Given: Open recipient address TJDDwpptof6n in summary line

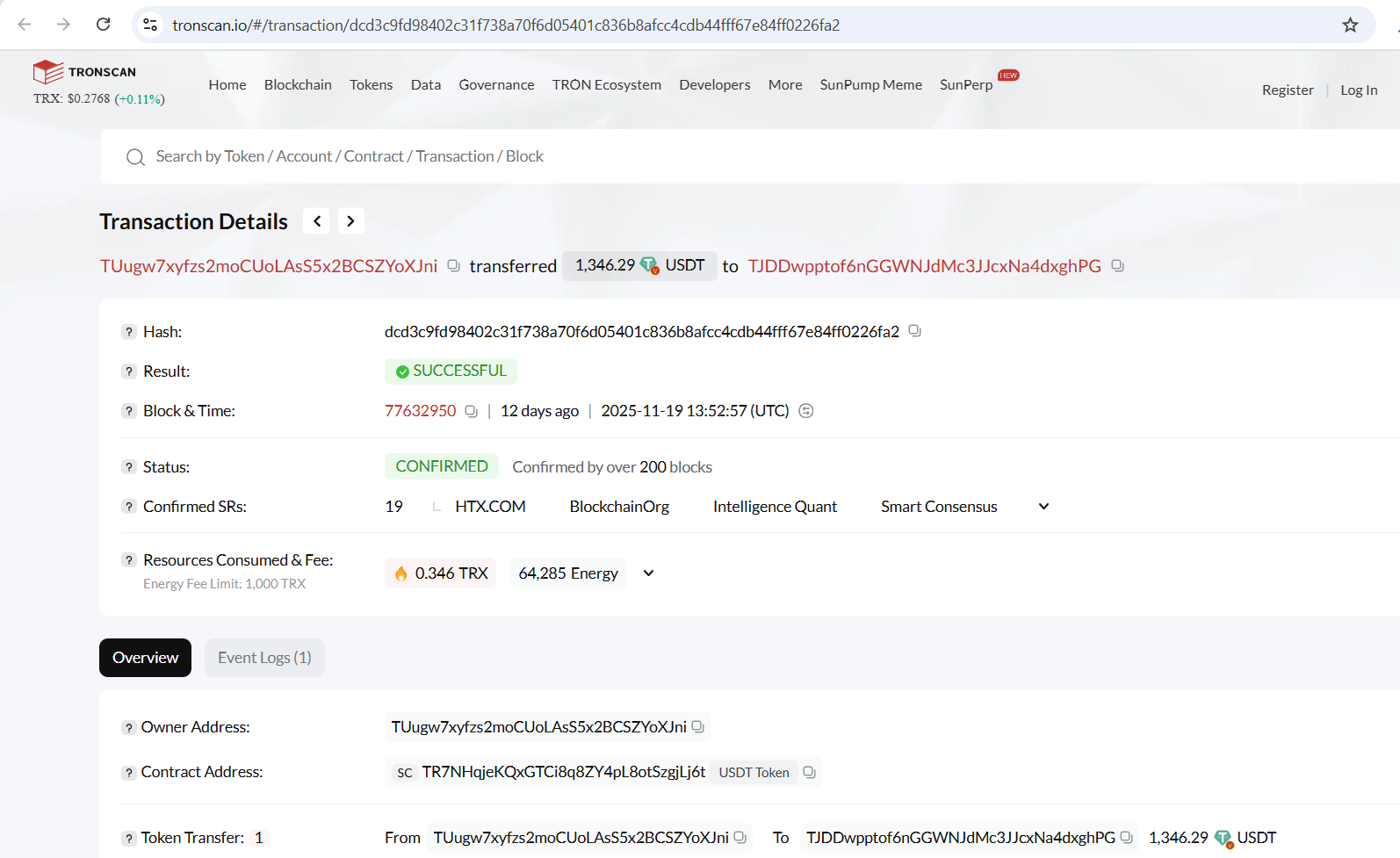Looking at the screenshot, I should [925, 266].
